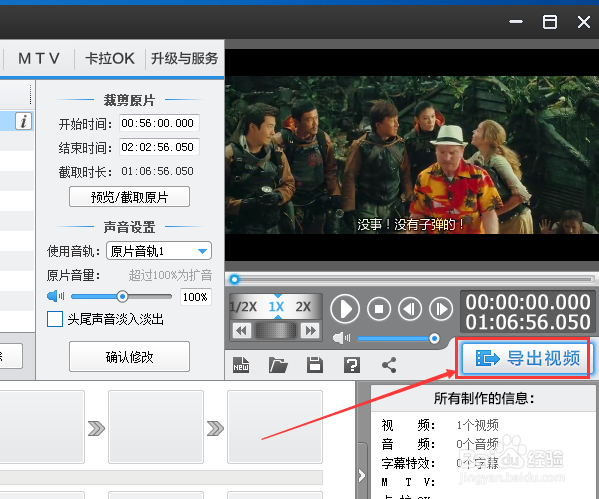Screen dimensions: 599x499
Task: Edit the 100% volume value field
Action: point(195,296)
